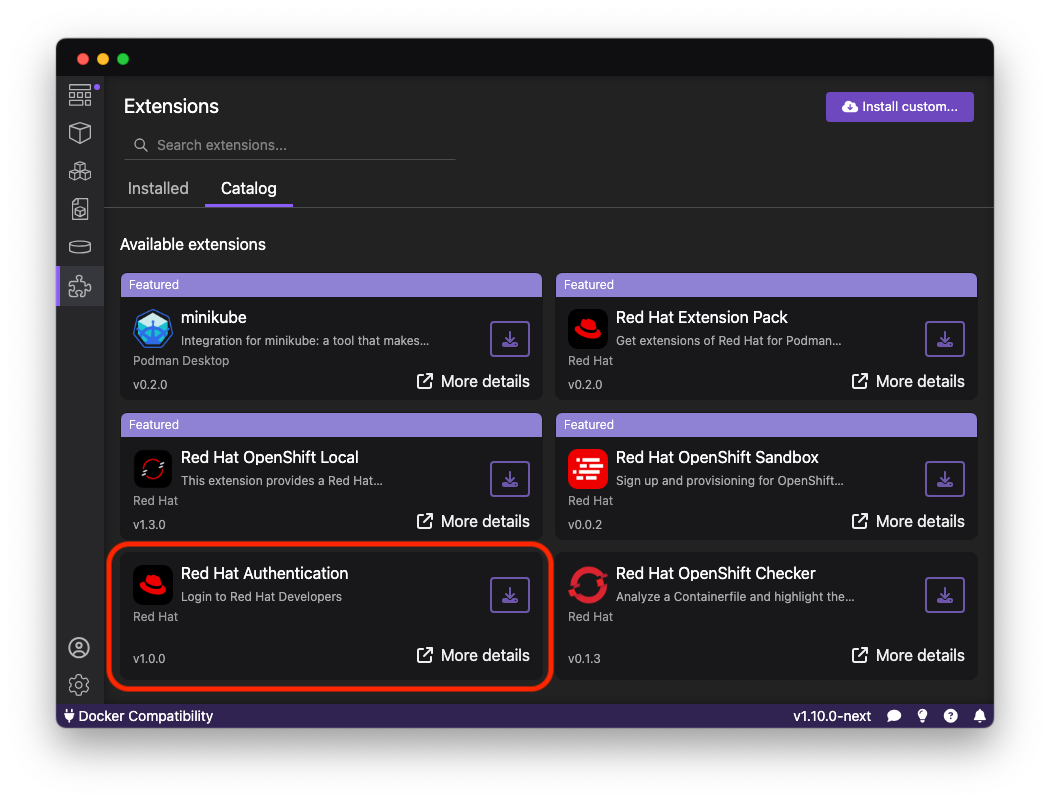Open the Containers cube icon in sidebar
The width and height of the screenshot is (1050, 802).
[x=80, y=133]
